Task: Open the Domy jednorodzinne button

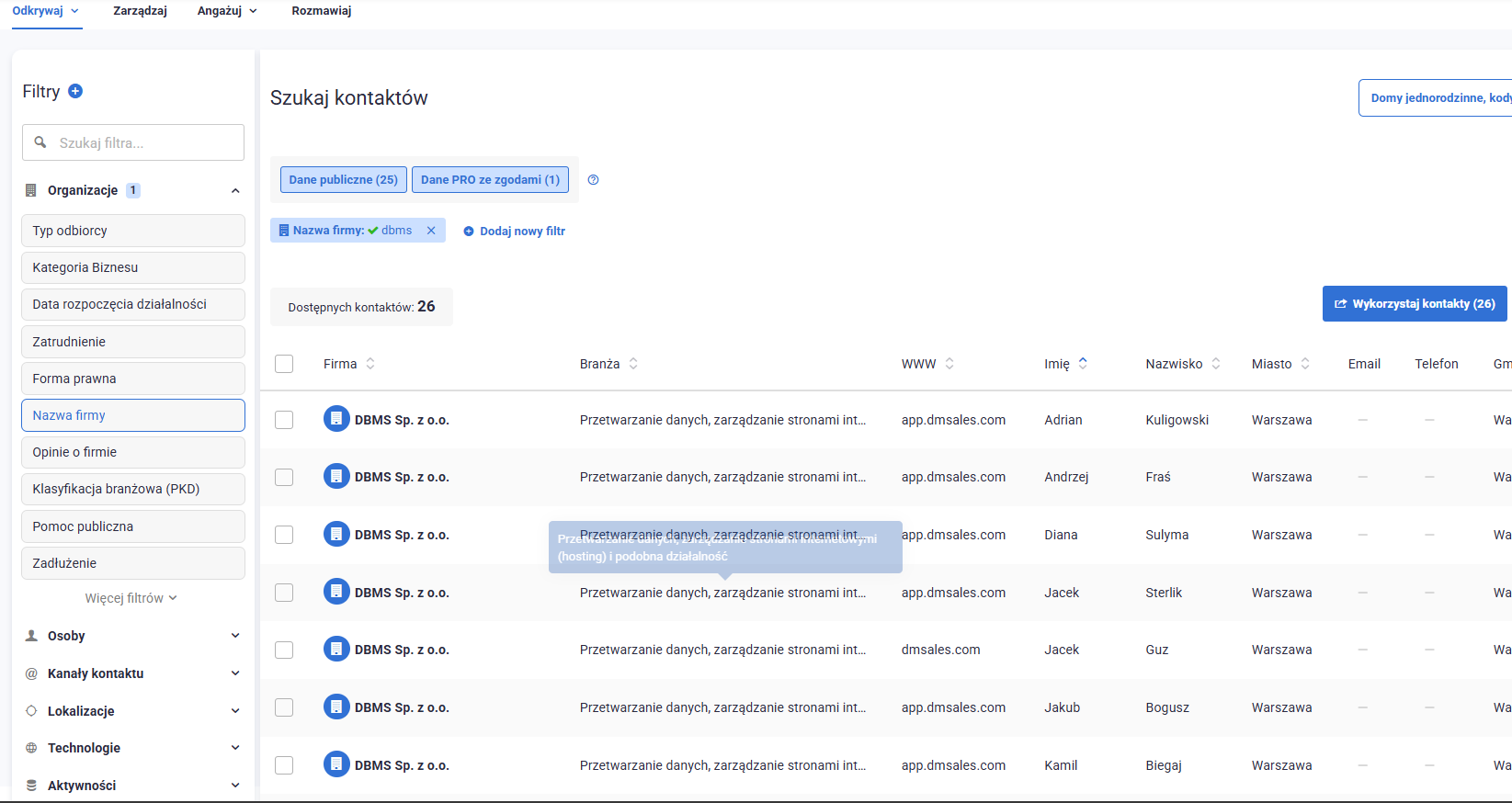Action: click(1435, 98)
